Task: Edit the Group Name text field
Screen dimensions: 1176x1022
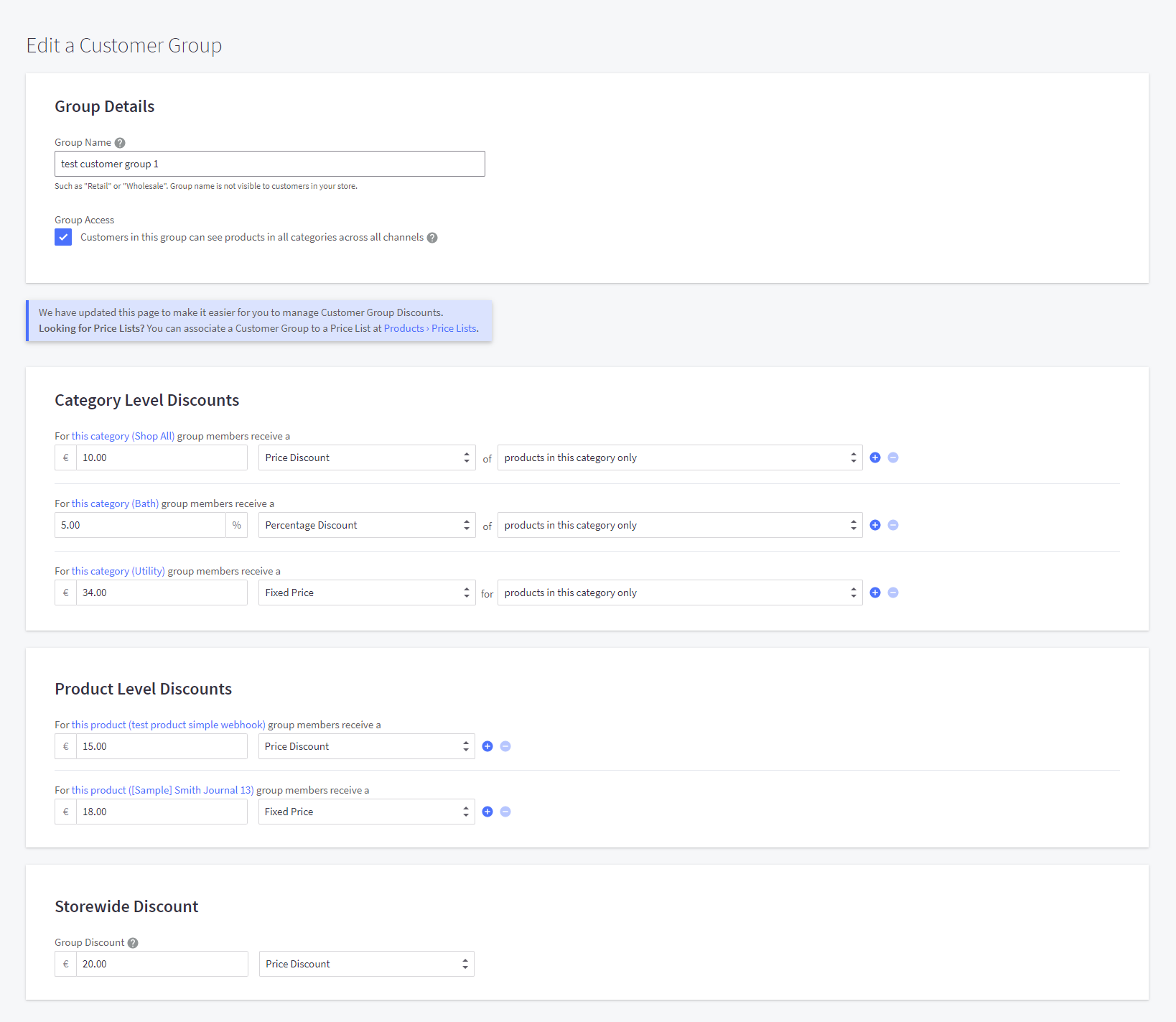Action: point(270,164)
